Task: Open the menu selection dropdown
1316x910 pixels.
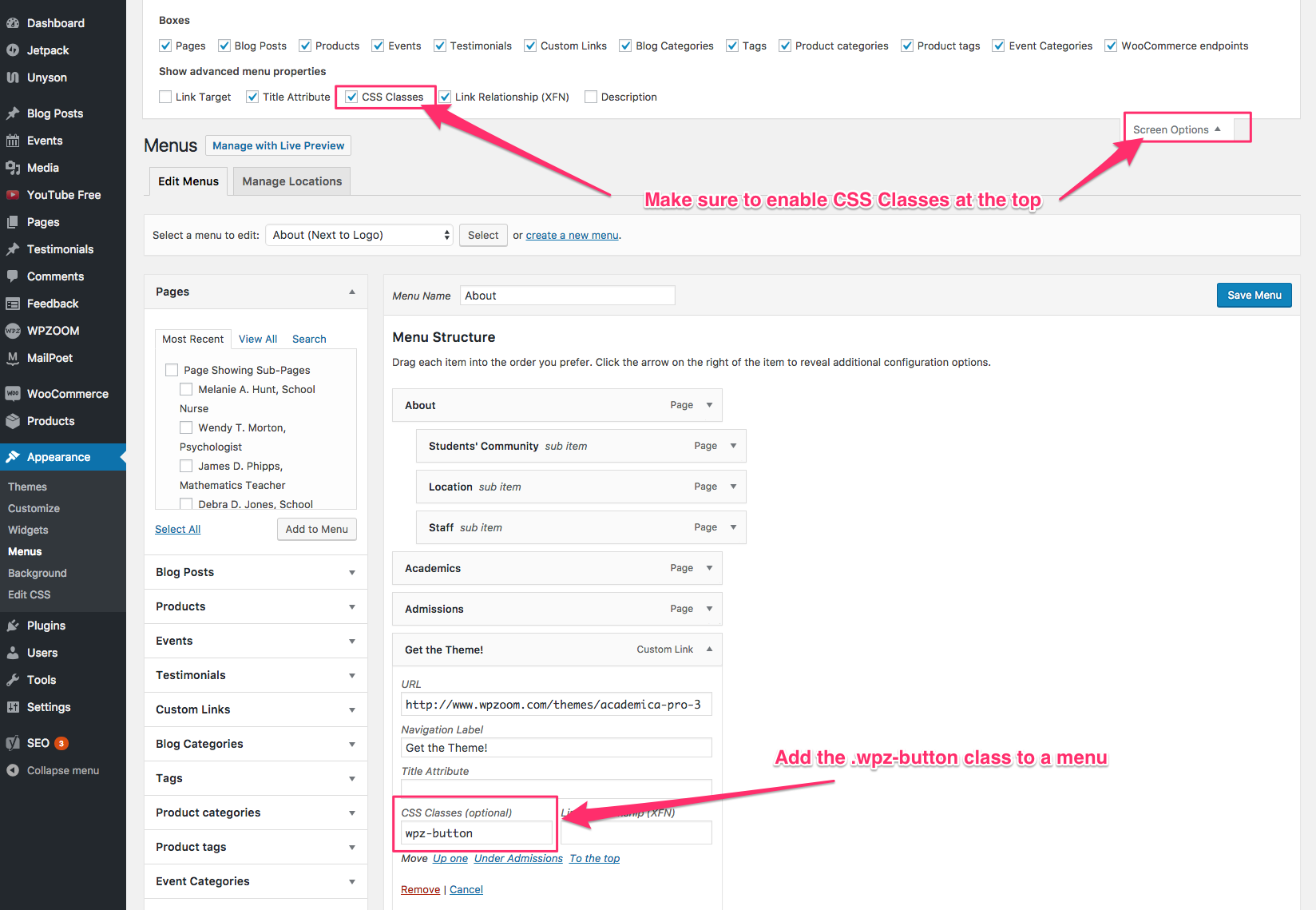Action: [x=359, y=235]
